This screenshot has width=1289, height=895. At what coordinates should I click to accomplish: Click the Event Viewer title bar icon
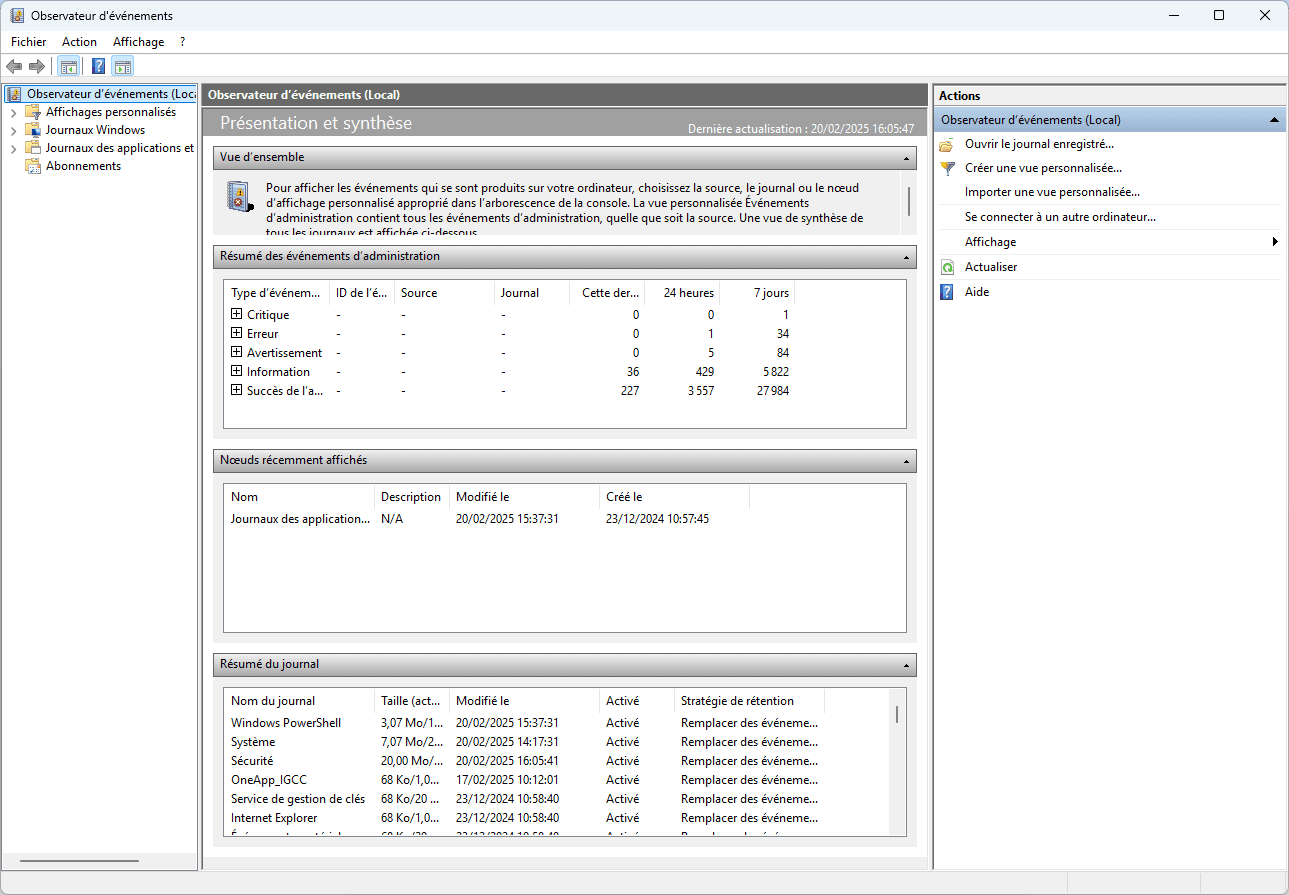click(x=17, y=15)
